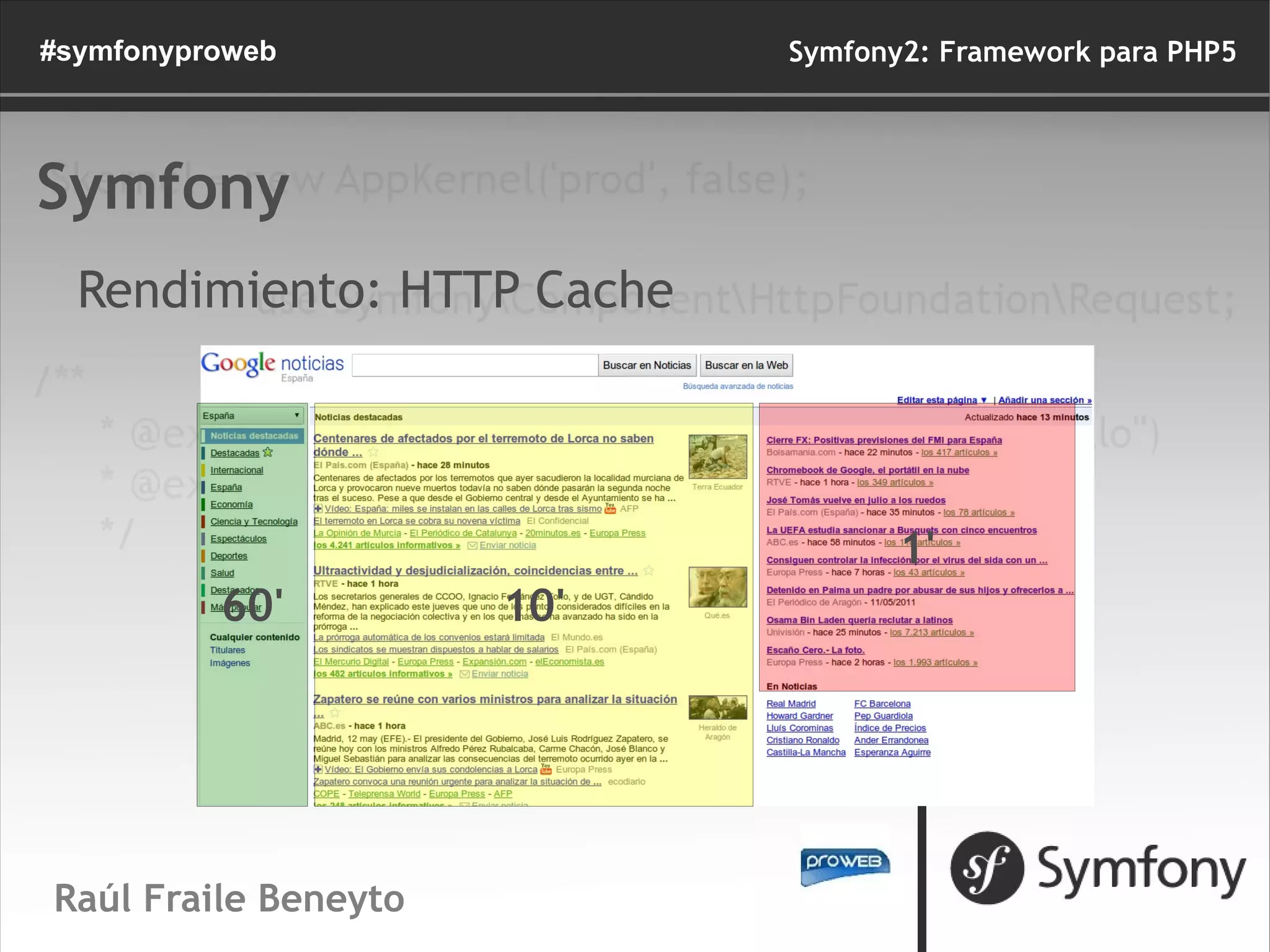Open 20minutos.es source link

click(553, 533)
